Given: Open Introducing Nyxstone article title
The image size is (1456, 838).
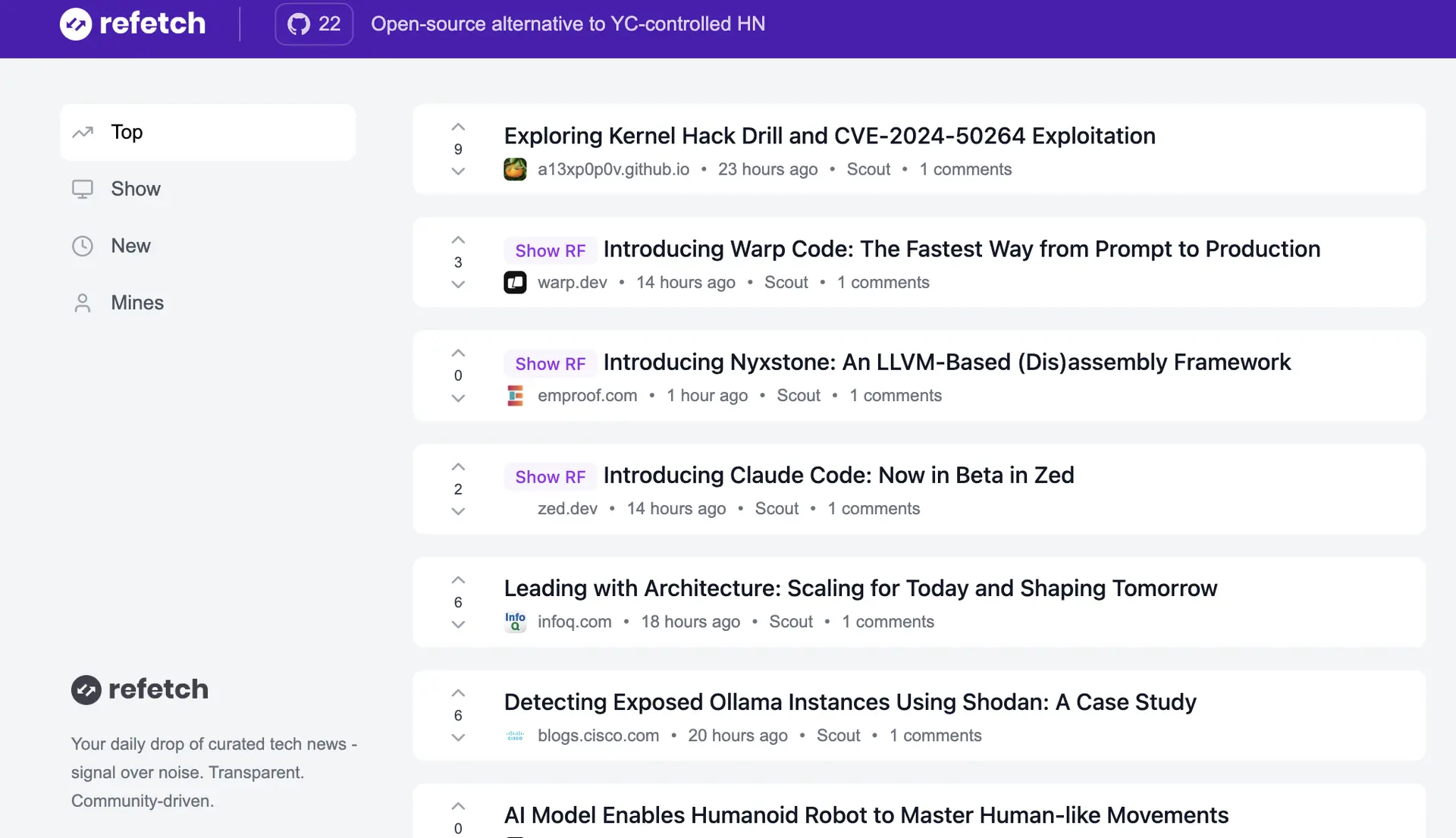Looking at the screenshot, I should coord(947,362).
